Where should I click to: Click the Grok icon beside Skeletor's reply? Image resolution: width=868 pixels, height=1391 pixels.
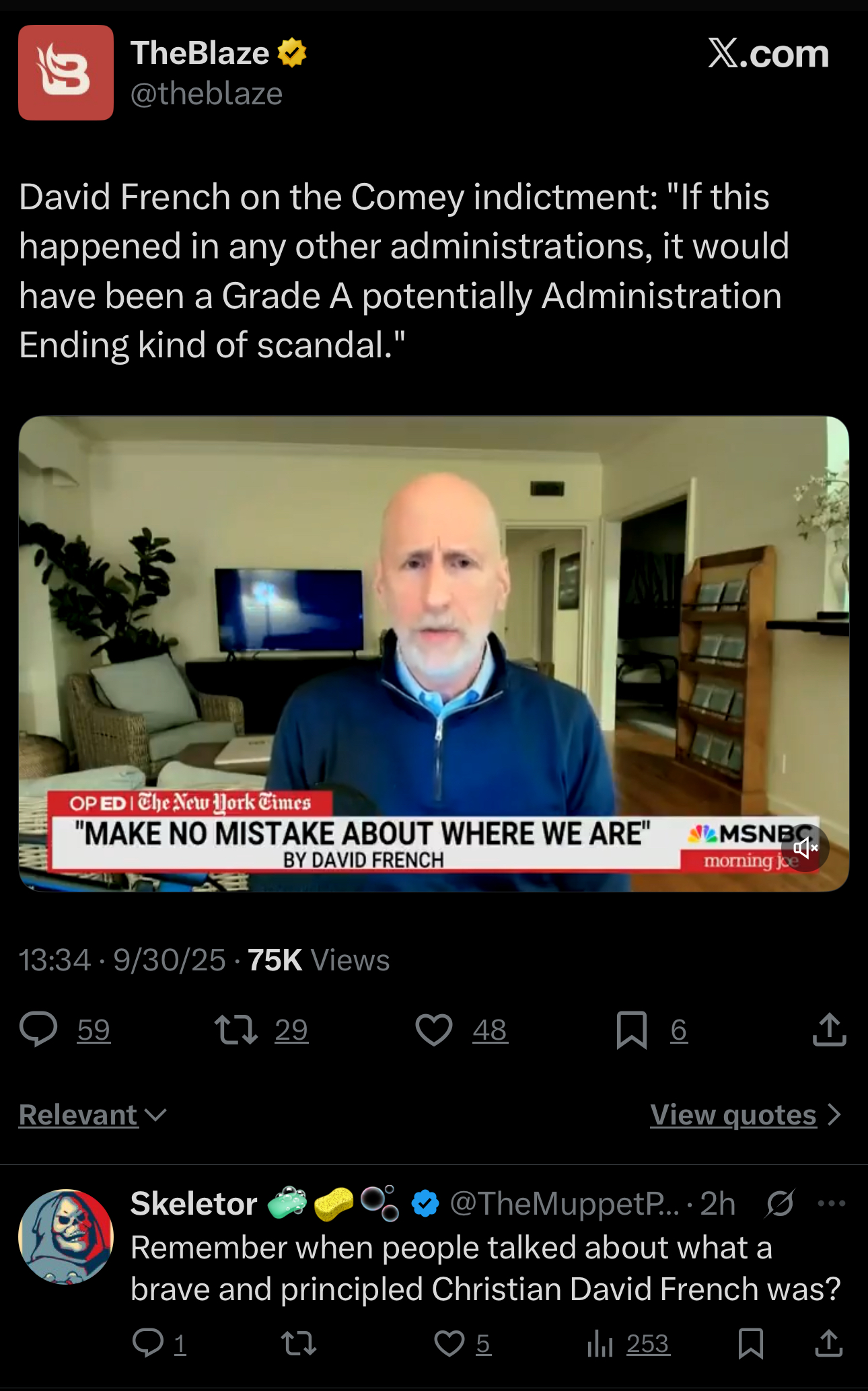(x=780, y=1204)
